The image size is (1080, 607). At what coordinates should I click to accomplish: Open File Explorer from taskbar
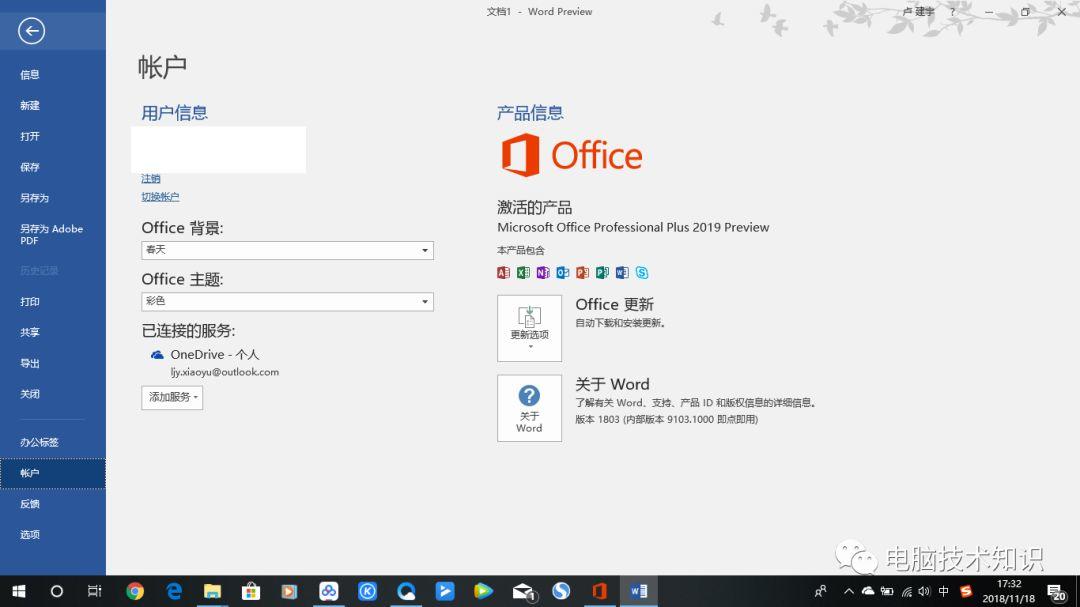pyautogui.click(x=212, y=591)
